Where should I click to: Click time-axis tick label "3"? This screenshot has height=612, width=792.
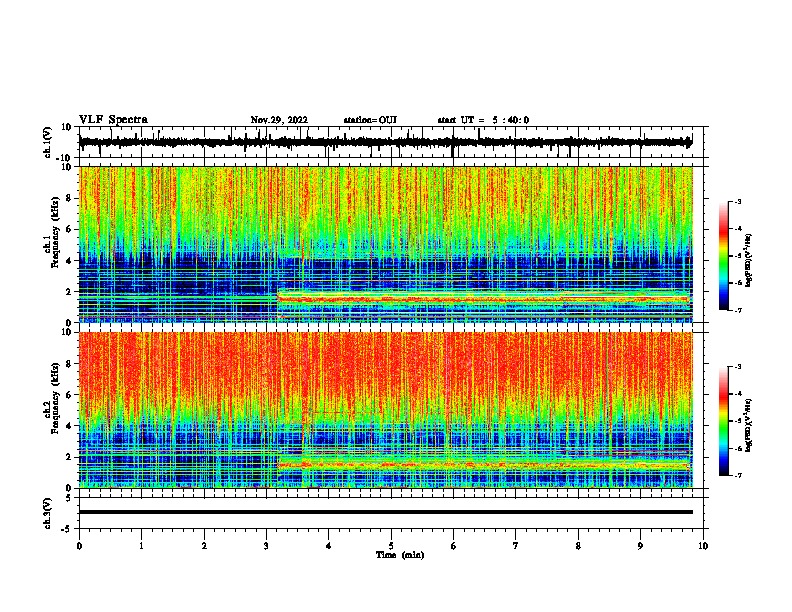pyautogui.click(x=266, y=546)
